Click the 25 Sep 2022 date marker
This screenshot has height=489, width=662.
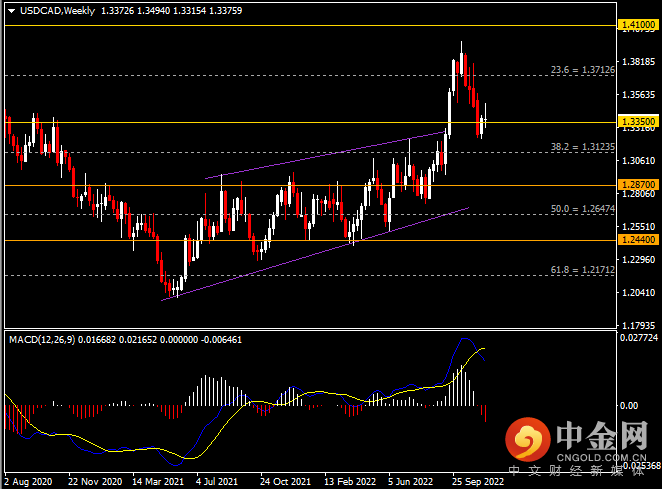pos(478,479)
